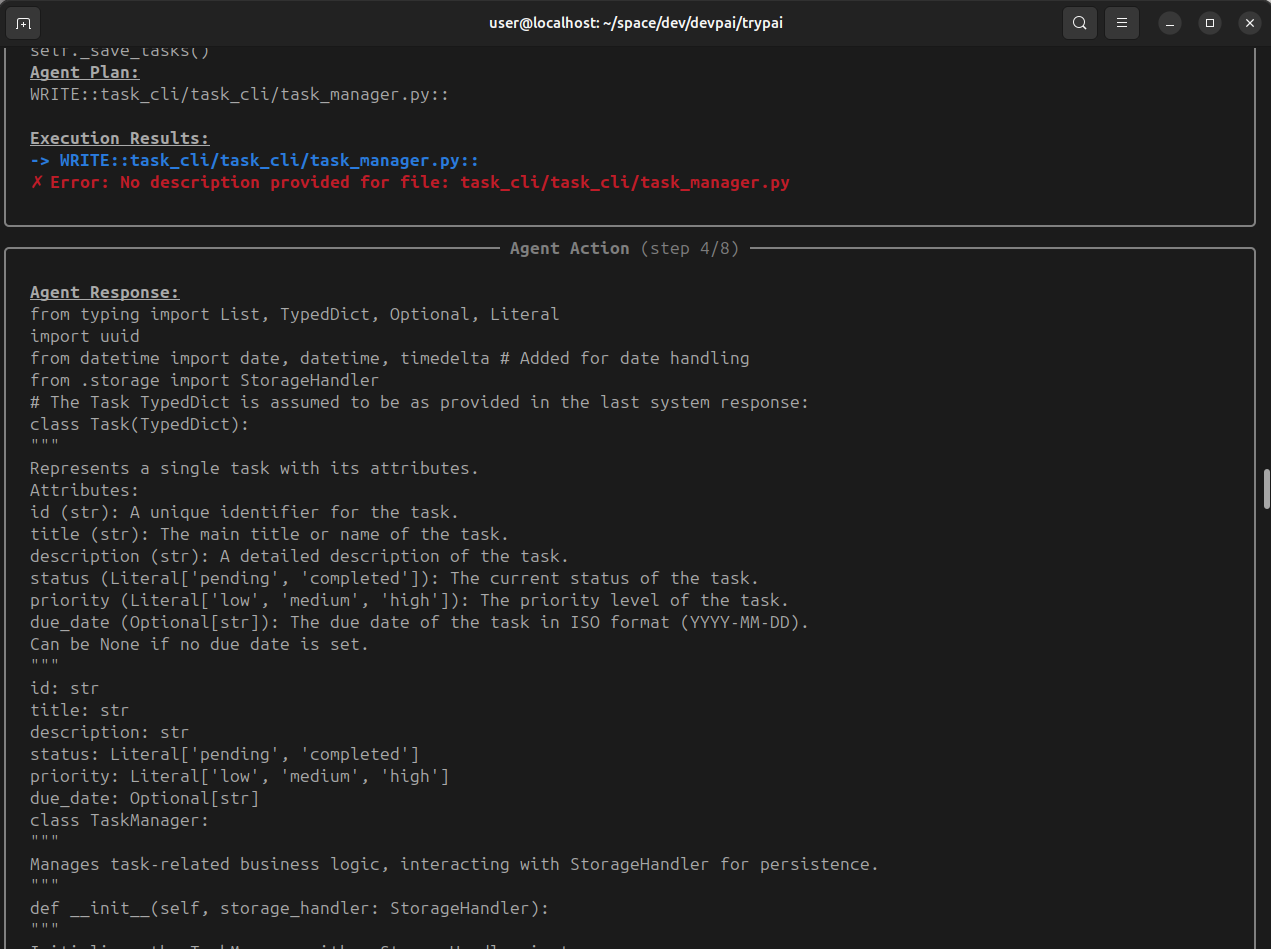Click the 'class Task(TypedDict):' line
The width and height of the screenshot is (1271, 949).
(x=140, y=424)
